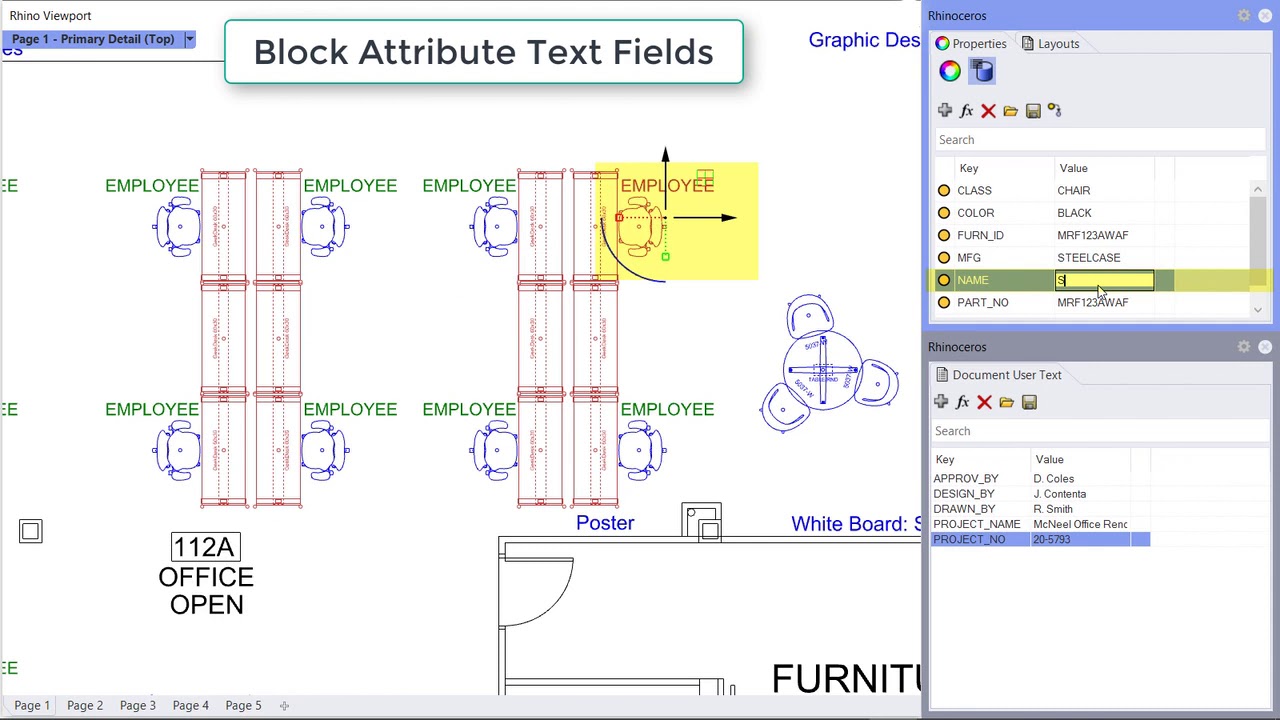This screenshot has width=1280, height=720.
Task: Click the match attribute user text icon
Action: coord(1055,111)
